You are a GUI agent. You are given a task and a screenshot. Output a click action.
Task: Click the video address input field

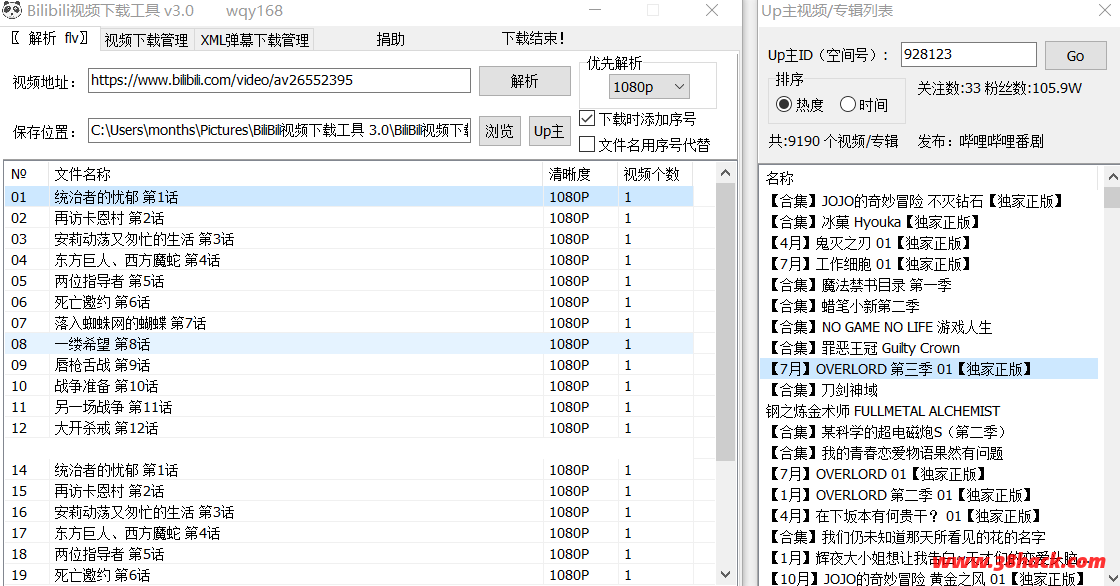(x=279, y=81)
